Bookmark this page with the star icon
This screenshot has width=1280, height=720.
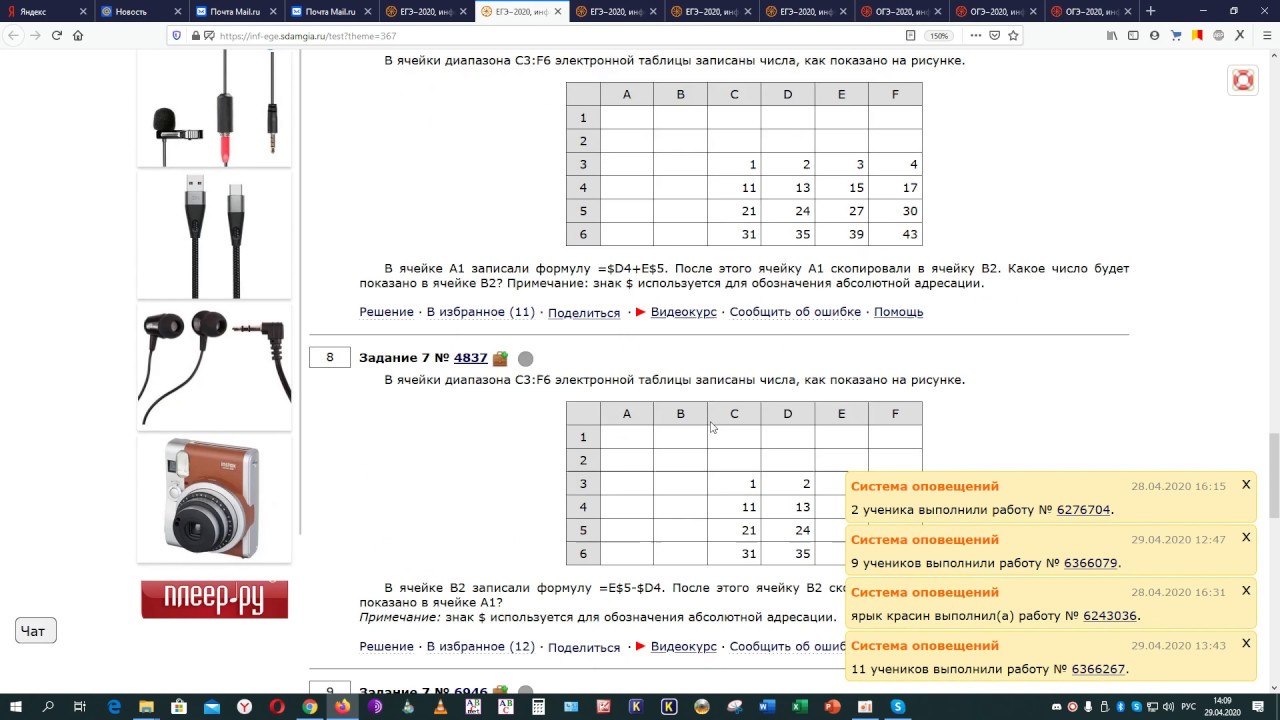[1013, 35]
